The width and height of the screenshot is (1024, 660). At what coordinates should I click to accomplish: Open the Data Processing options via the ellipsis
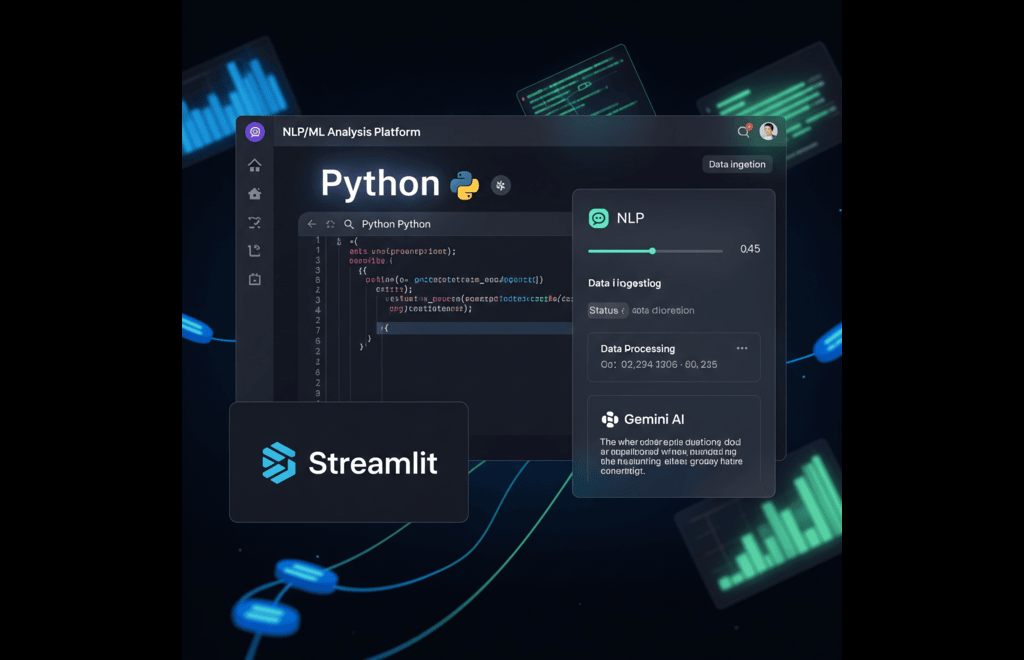(741, 347)
